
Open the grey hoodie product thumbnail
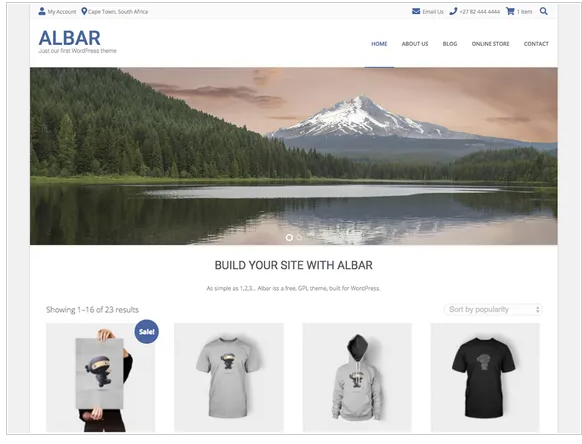(x=357, y=378)
